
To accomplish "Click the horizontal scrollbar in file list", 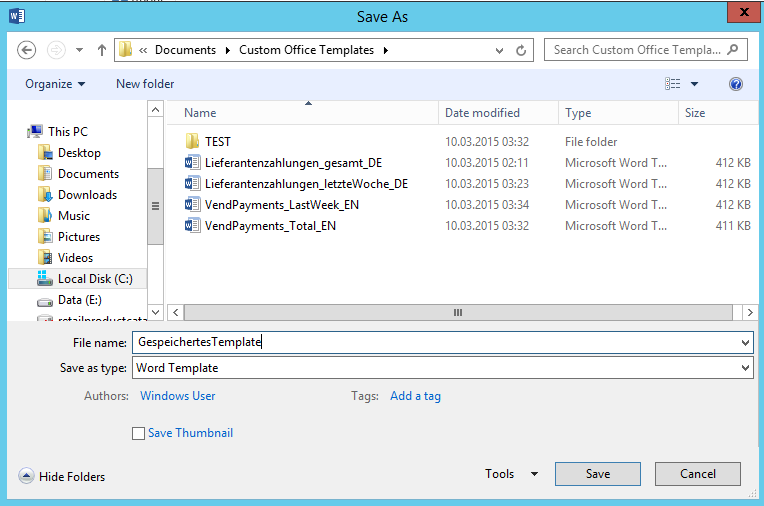I will 458,312.
